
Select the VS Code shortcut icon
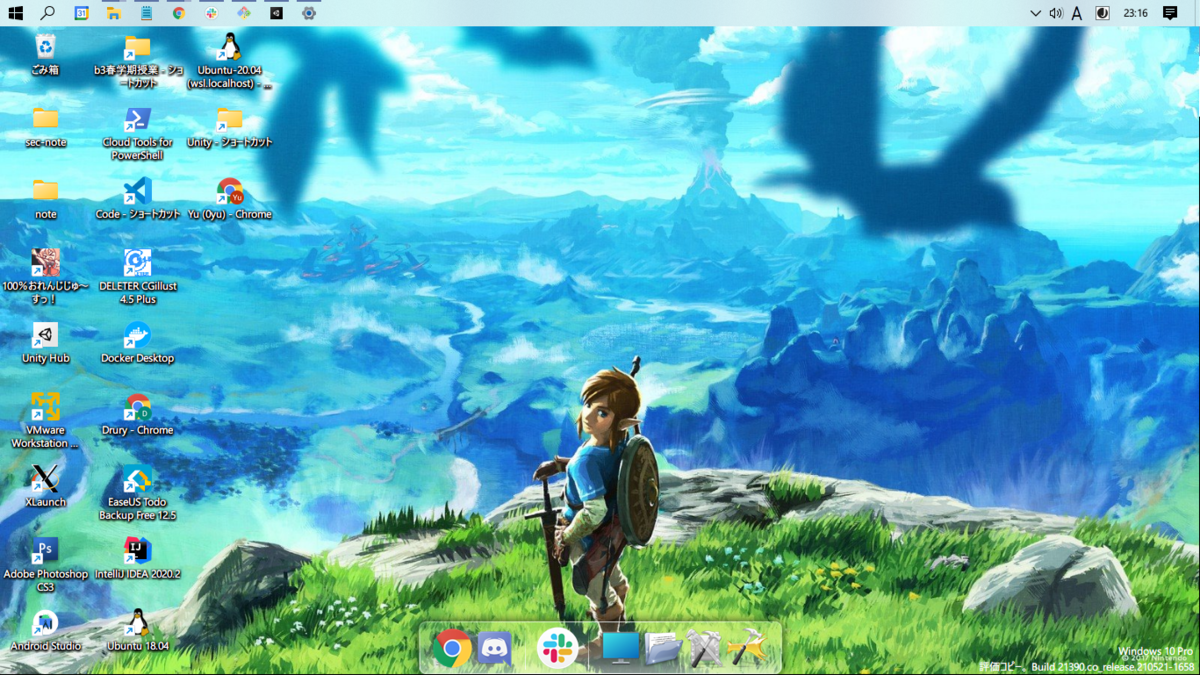click(138, 198)
